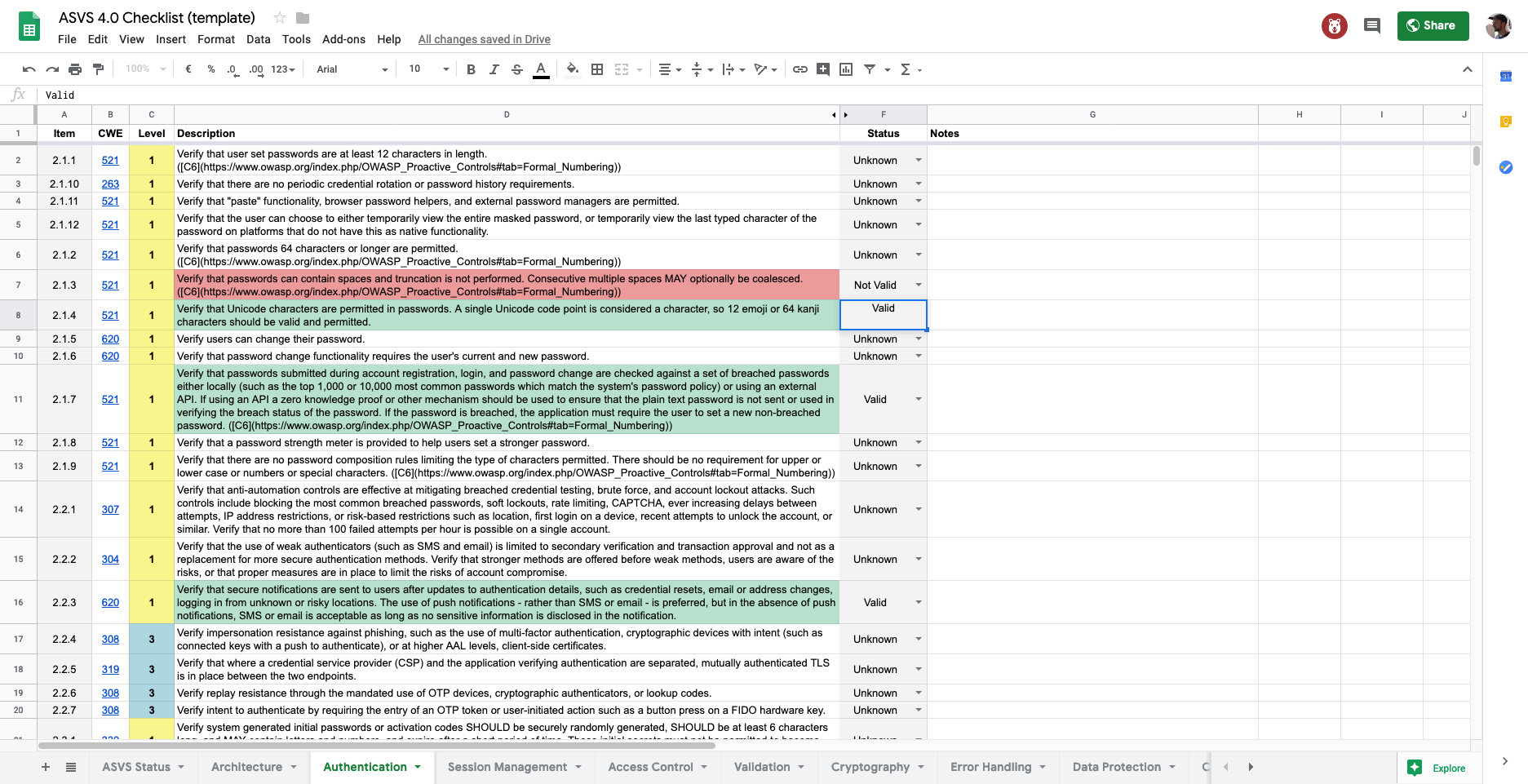Open text rotation options
This screenshot has width=1528, height=784.
coord(765,69)
